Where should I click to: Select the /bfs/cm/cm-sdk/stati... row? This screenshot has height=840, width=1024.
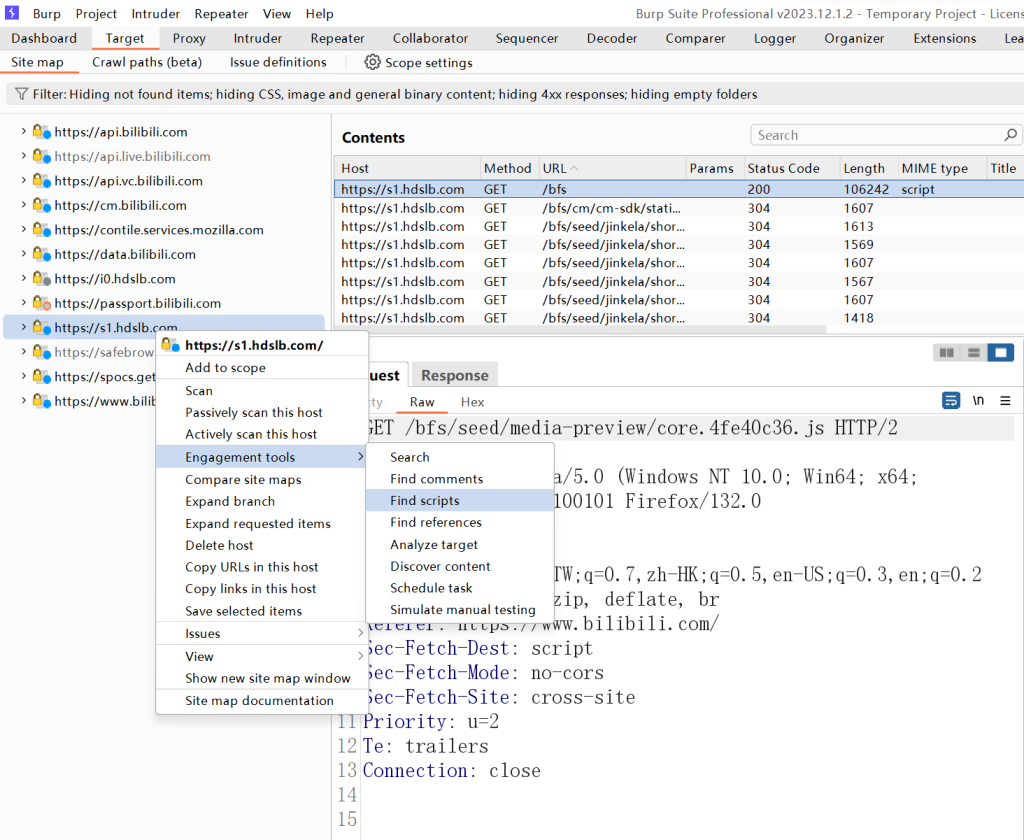click(x=679, y=208)
